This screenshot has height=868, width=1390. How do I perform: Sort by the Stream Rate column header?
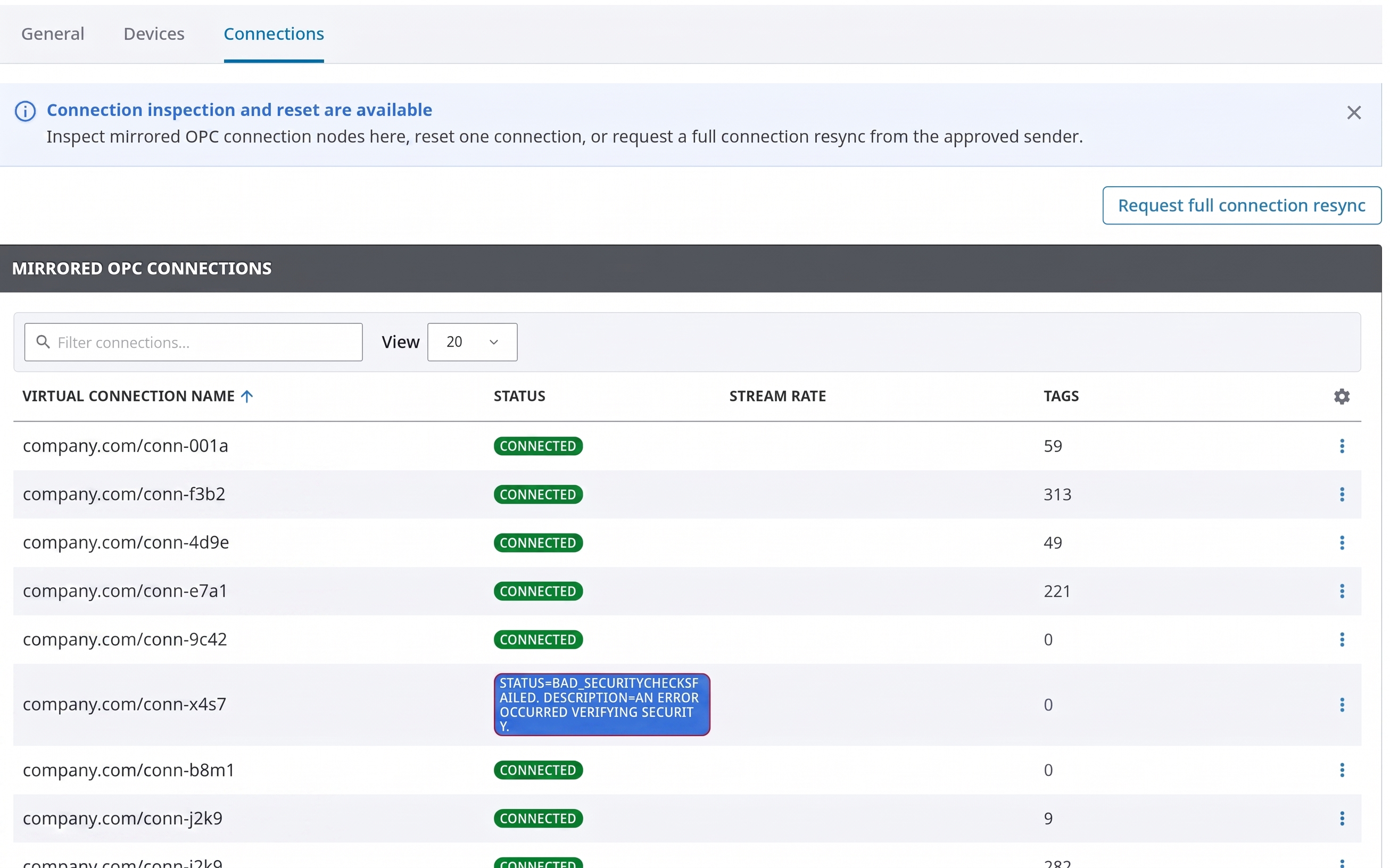click(777, 396)
